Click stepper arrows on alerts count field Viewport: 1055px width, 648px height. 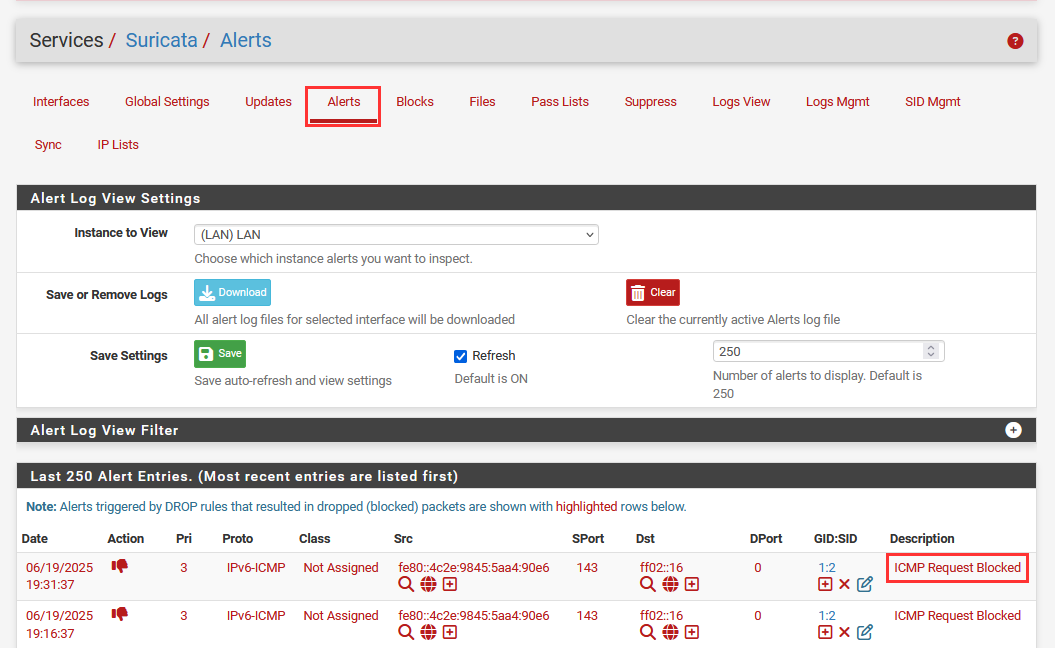pyautogui.click(x=931, y=351)
